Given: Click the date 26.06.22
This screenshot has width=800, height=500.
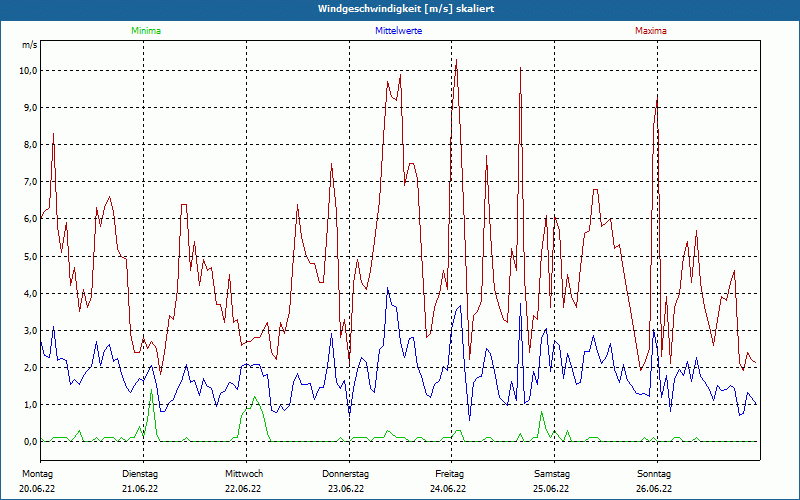Looking at the screenshot, I should click(x=654, y=489).
